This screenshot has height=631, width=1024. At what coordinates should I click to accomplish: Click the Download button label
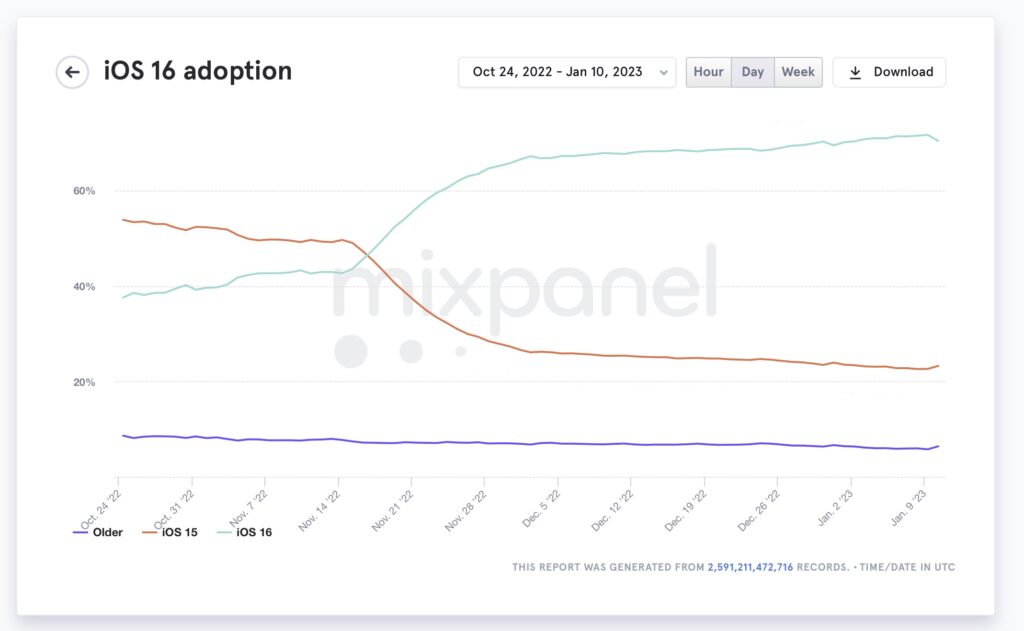903,72
